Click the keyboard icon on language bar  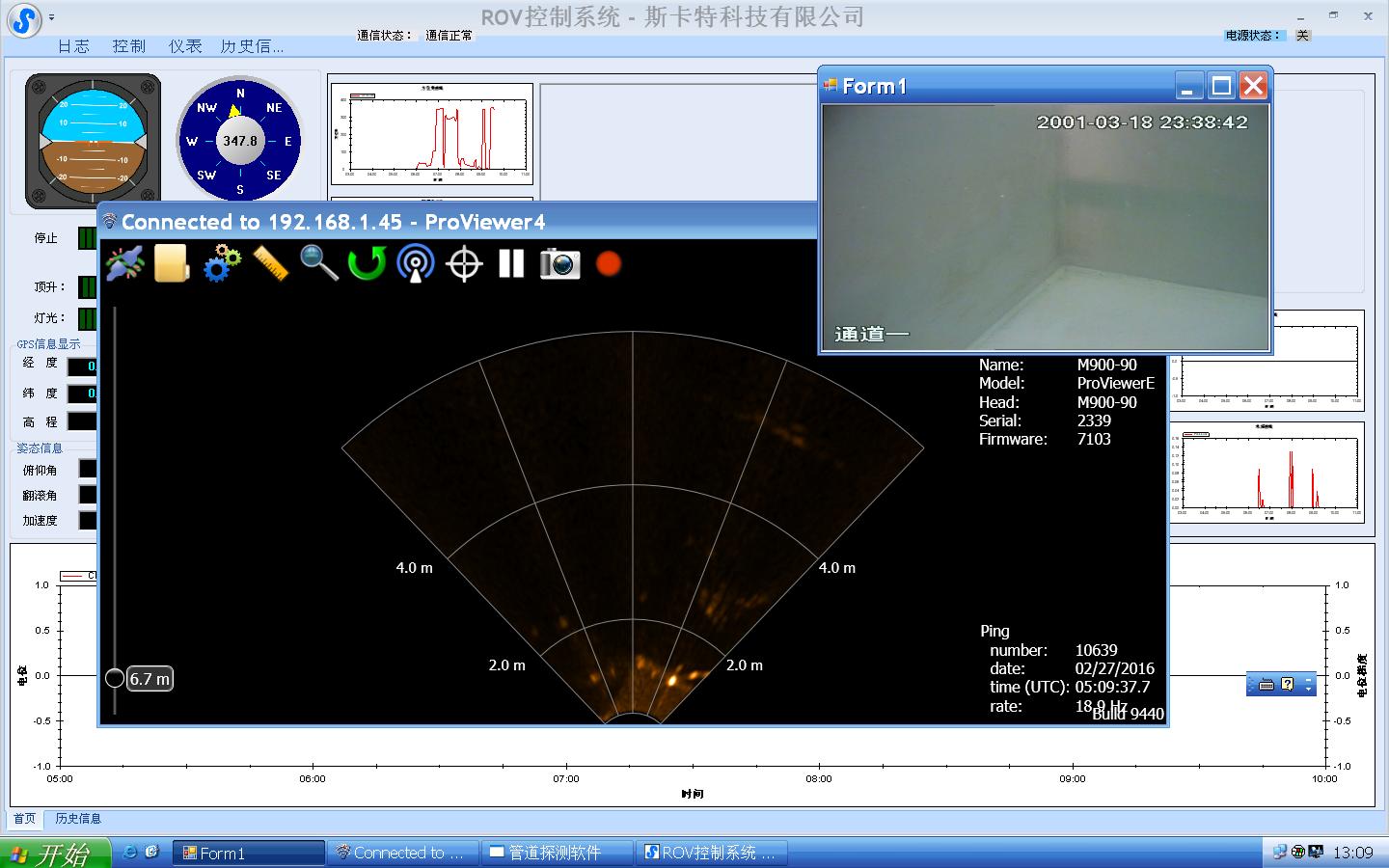[1266, 684]
